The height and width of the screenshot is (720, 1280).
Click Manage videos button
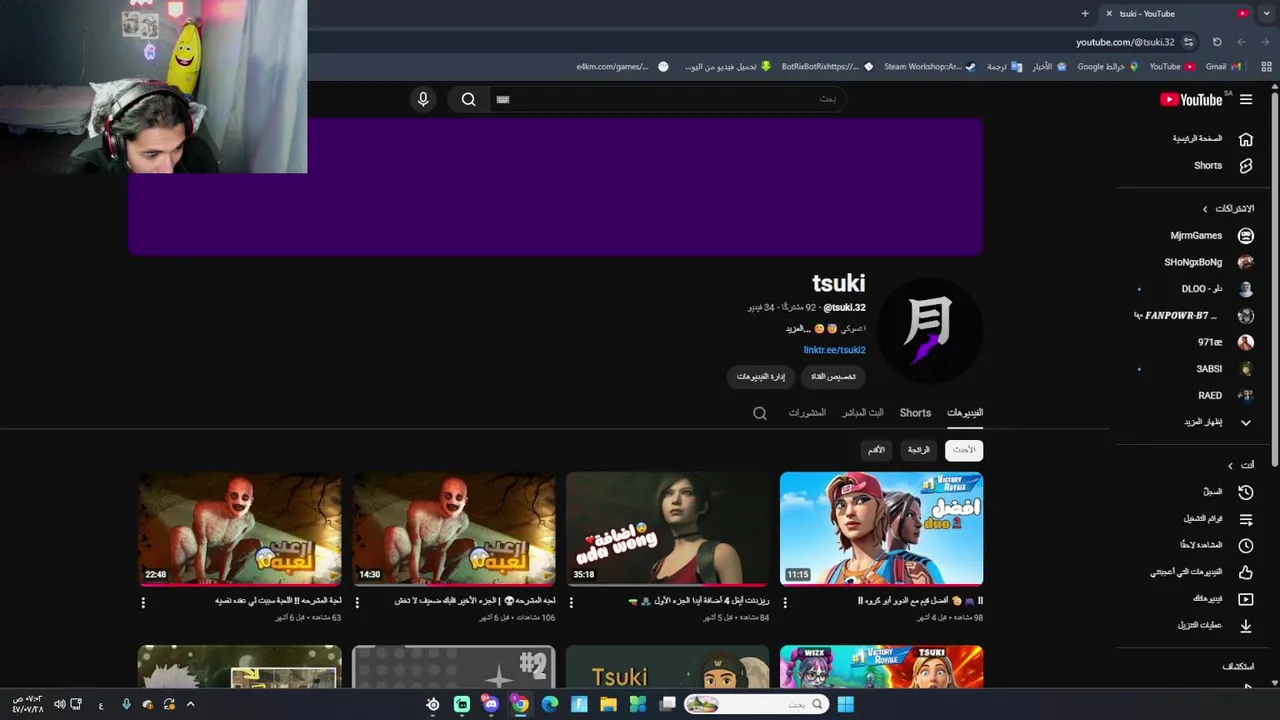761,376
